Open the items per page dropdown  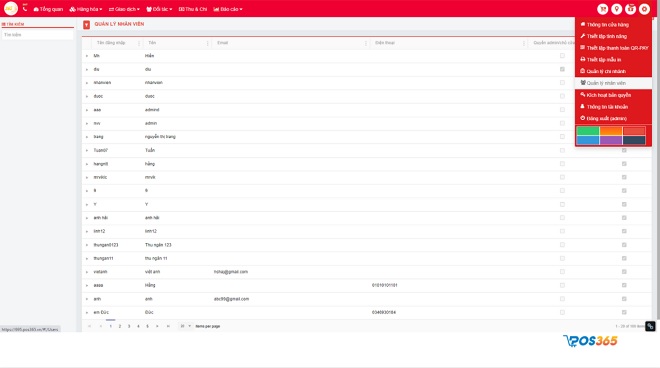[185, 326]
